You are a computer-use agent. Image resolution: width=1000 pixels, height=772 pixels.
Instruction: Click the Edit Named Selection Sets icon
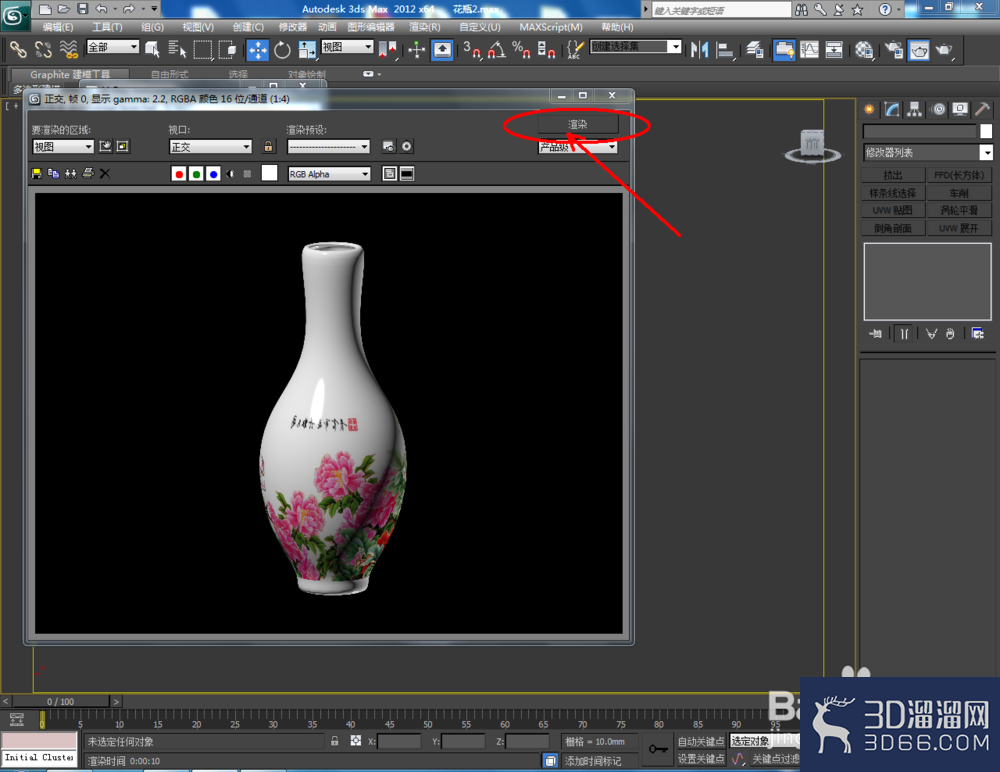[x=575, y=49]
